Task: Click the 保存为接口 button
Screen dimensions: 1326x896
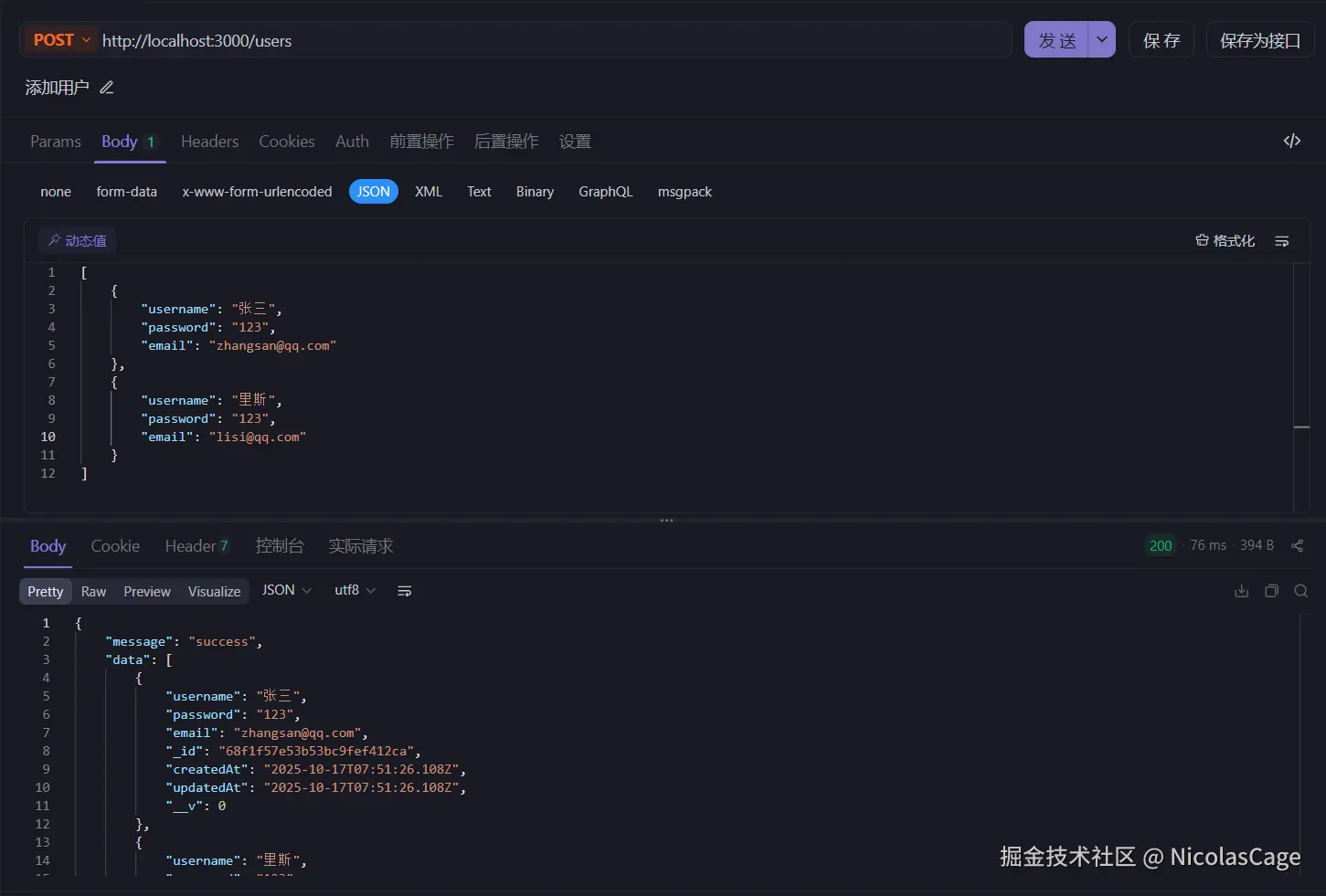Action: pos(1259,40)
